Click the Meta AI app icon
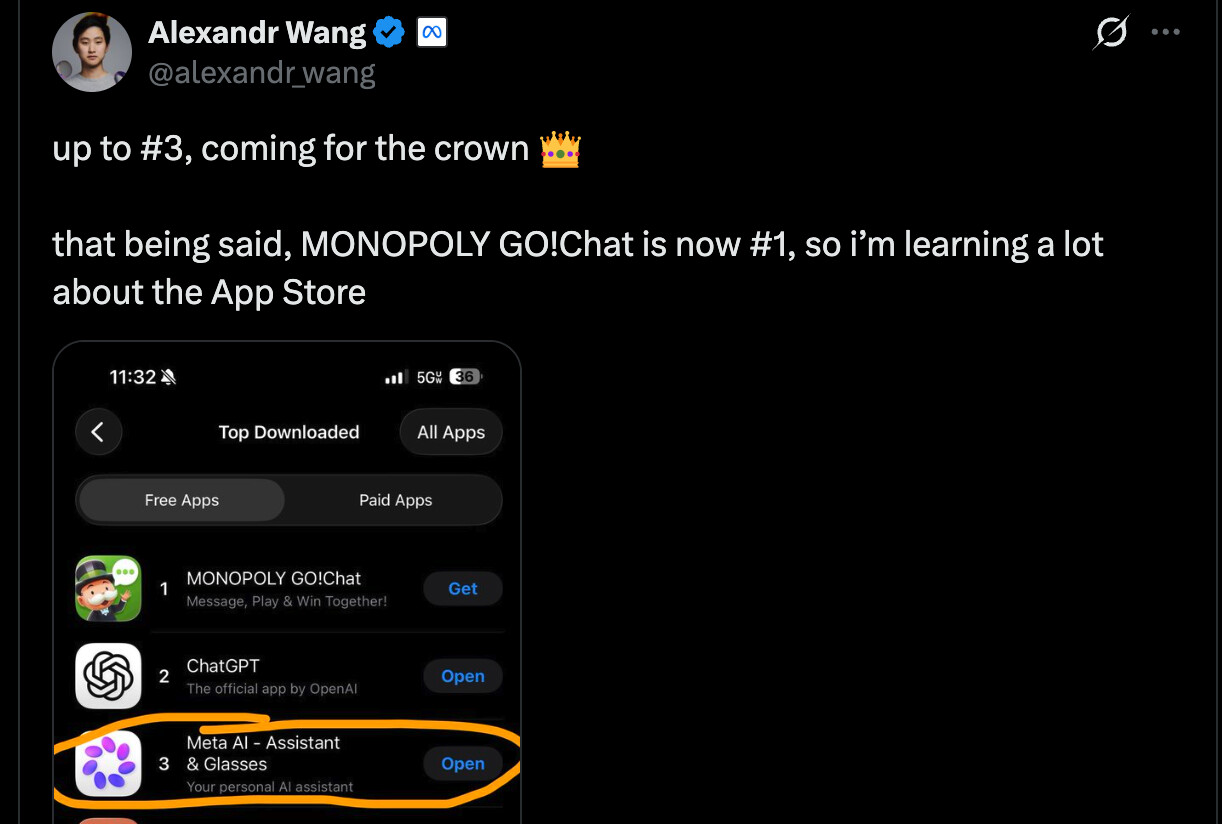1222x824 pixels. click(x=108, y=763)
